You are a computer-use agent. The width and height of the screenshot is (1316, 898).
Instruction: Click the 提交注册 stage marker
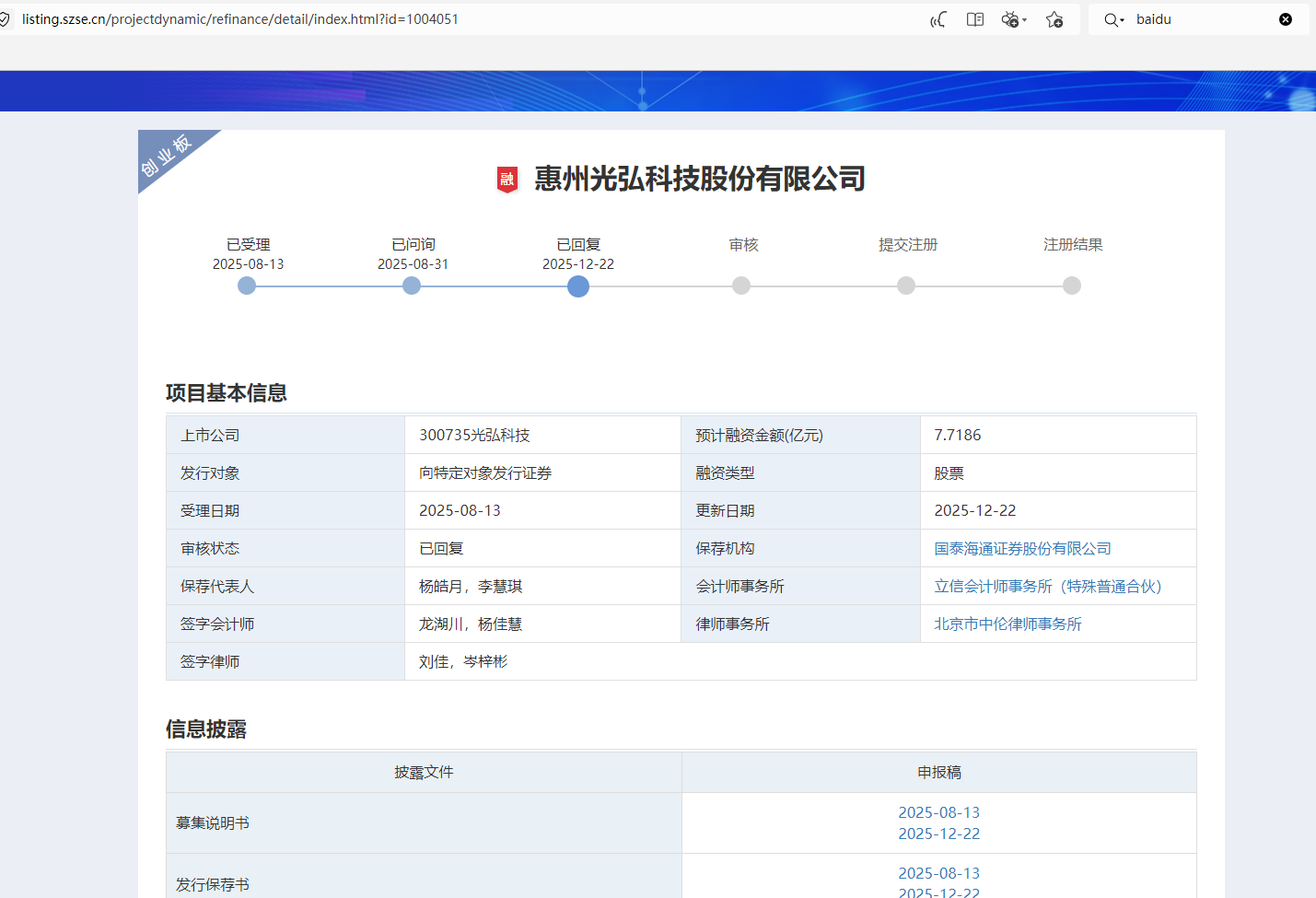click(906, 286)
